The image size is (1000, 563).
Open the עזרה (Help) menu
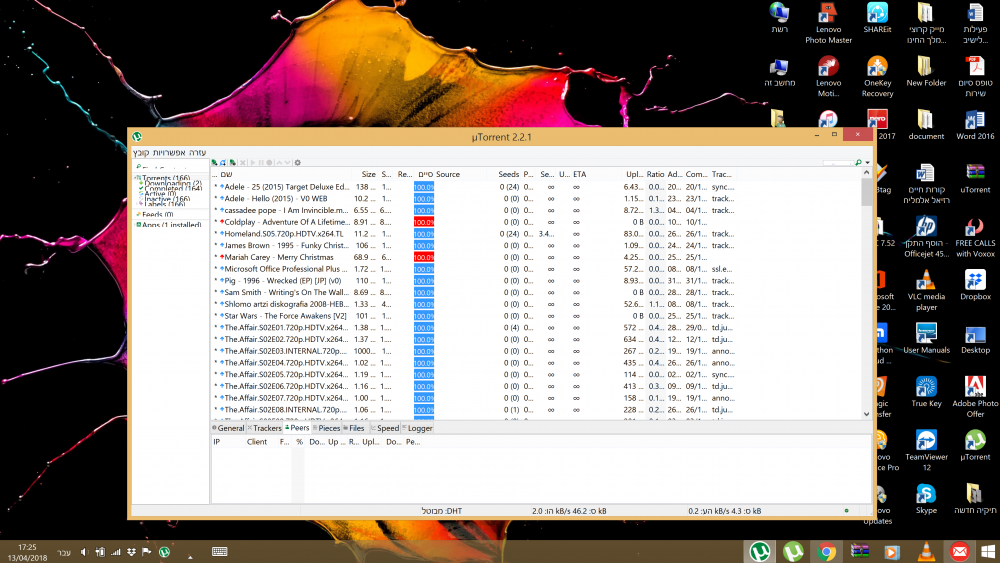pos(198,152)
